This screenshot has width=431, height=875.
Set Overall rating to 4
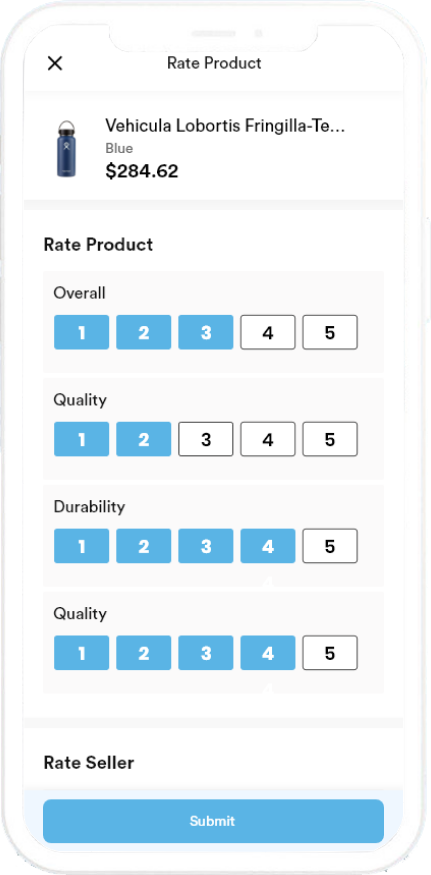click(x=267, y=333)
